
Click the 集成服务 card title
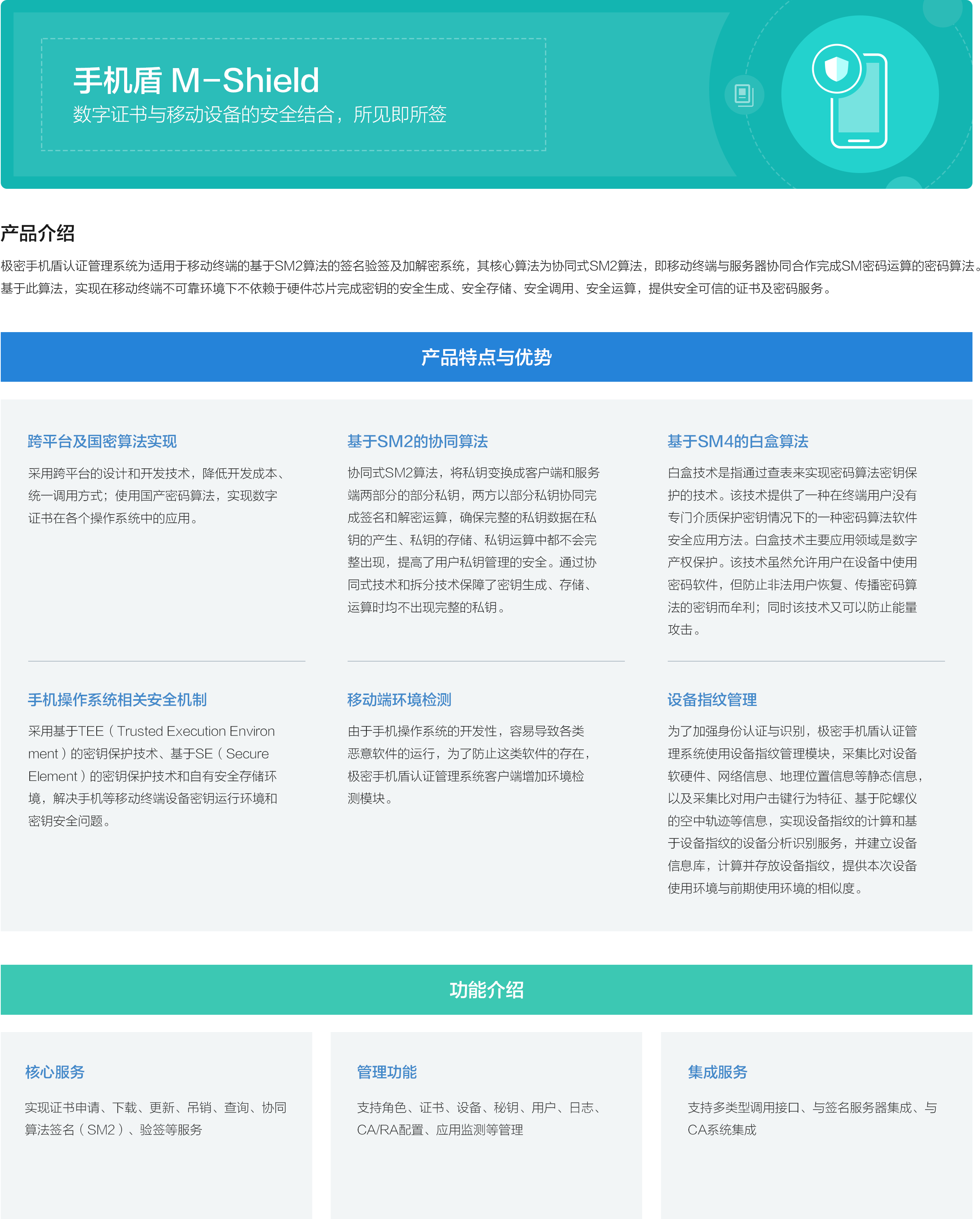pyautogui.click(x=718, y=1072)
